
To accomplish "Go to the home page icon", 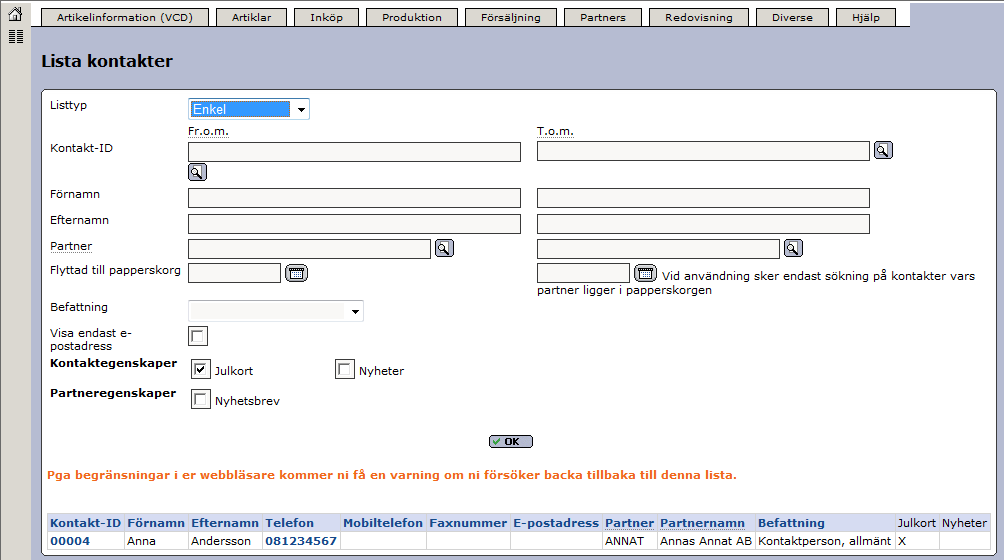I will click(15, 13).
